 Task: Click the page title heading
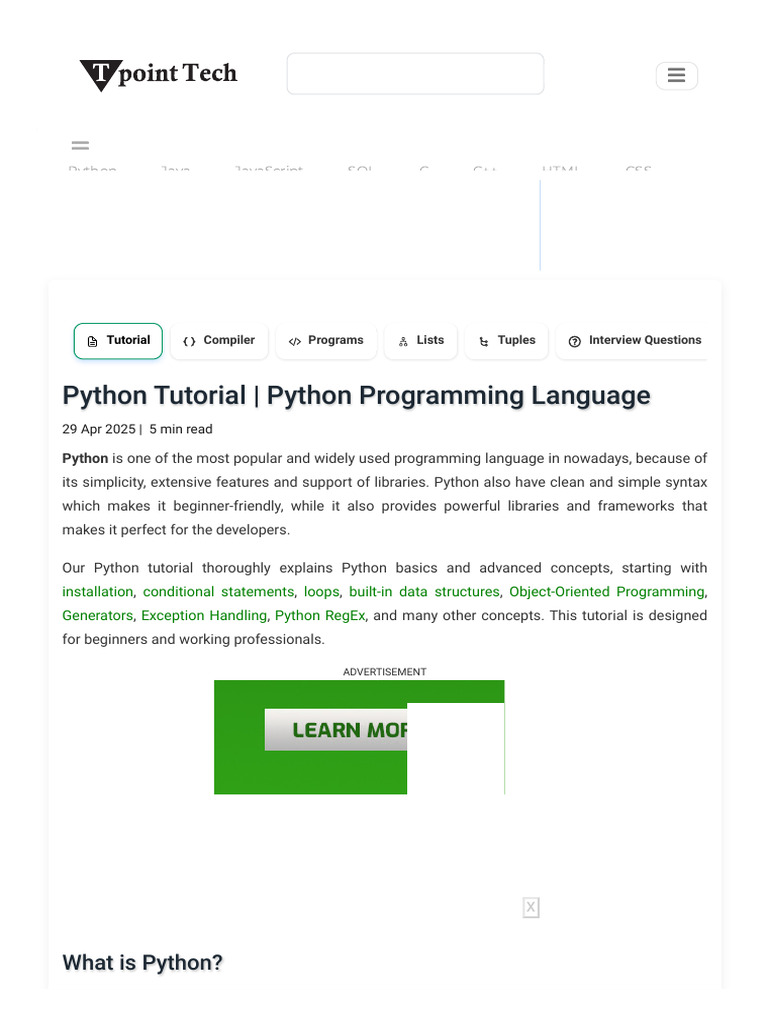tap(356, 396)
